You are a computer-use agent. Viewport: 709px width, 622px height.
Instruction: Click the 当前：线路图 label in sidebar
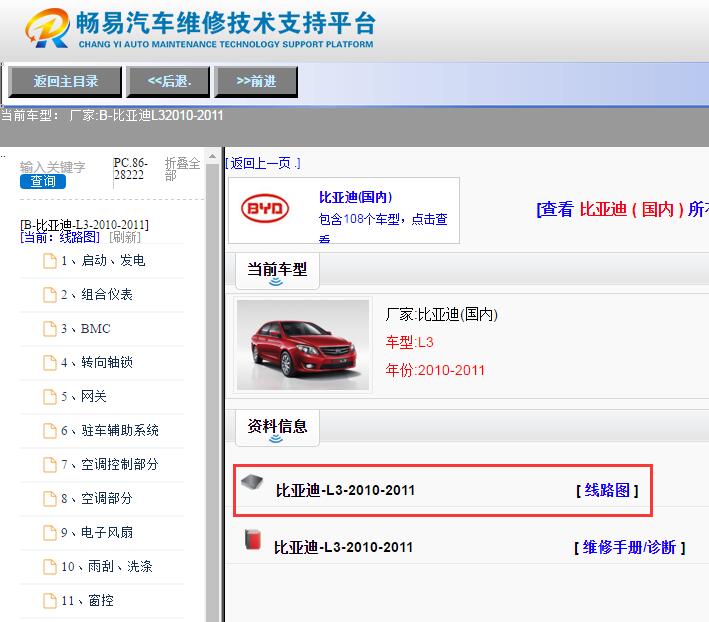click(x=60, y=237)
